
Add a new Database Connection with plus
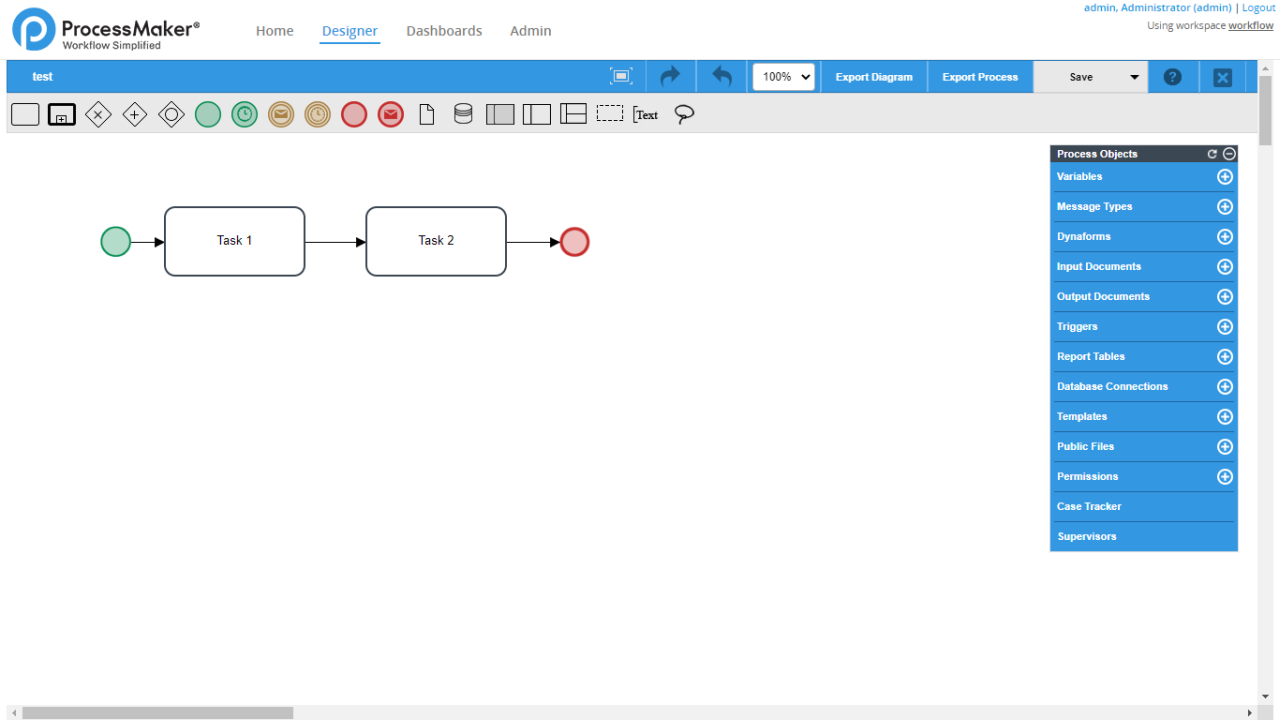pos(1225,387)
